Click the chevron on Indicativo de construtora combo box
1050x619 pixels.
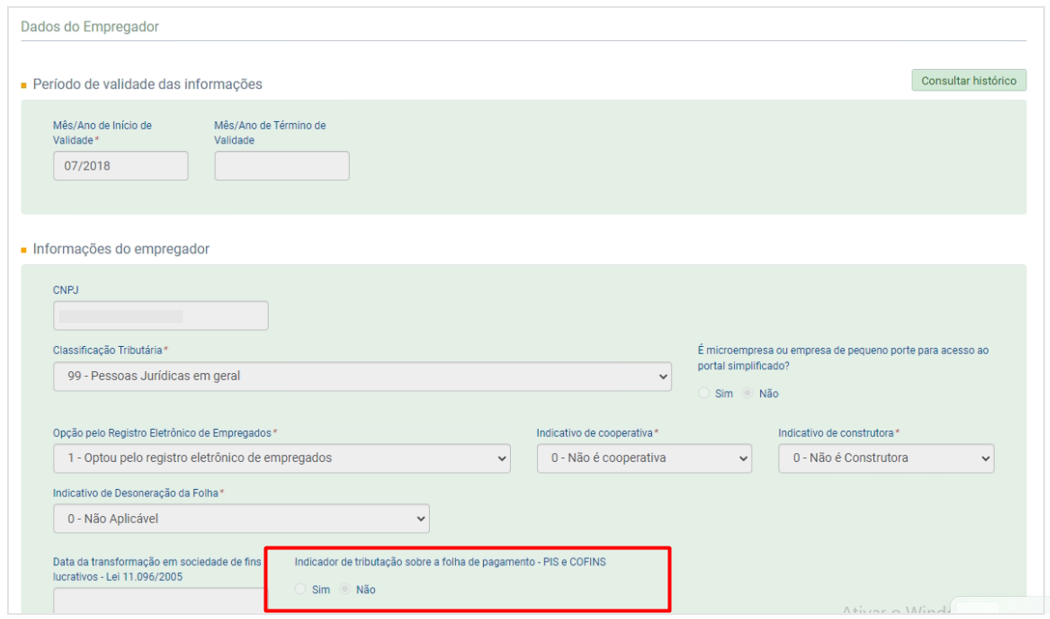pyautogui.click(x=983, y=458)
